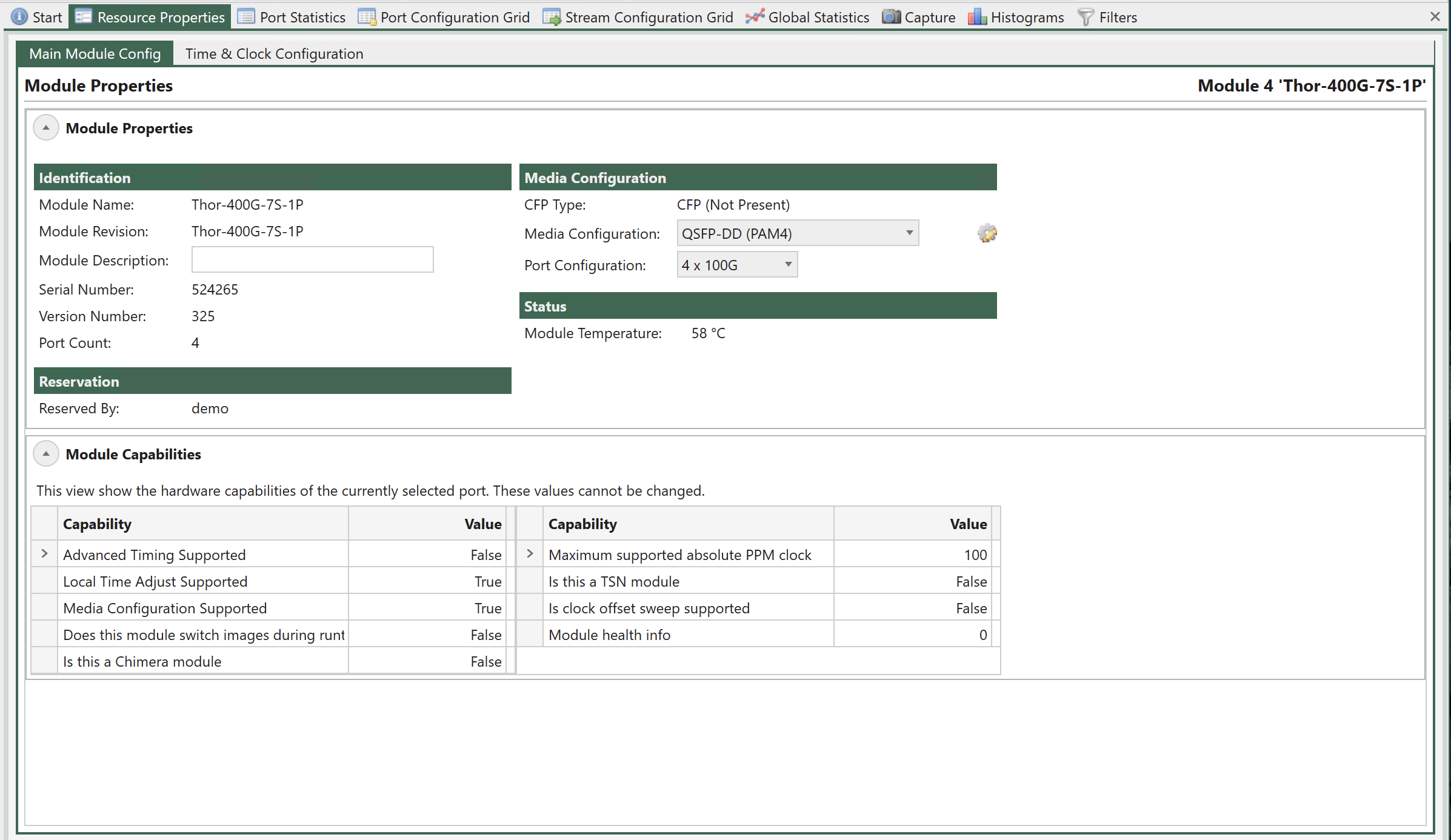Click the Port Configuration Grid icon

coord(367,17)
